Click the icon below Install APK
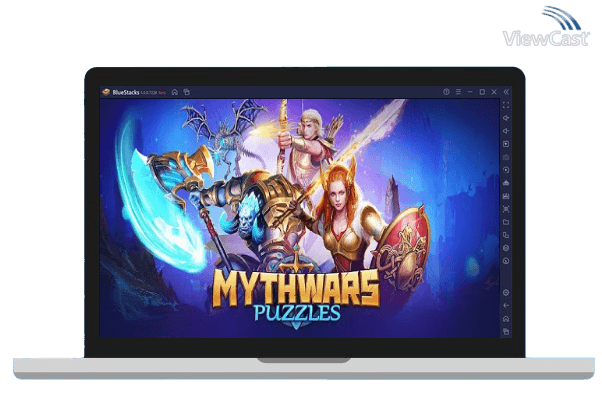Image resolution: width=602 pixels, height=414 pixels. point(506,196)
